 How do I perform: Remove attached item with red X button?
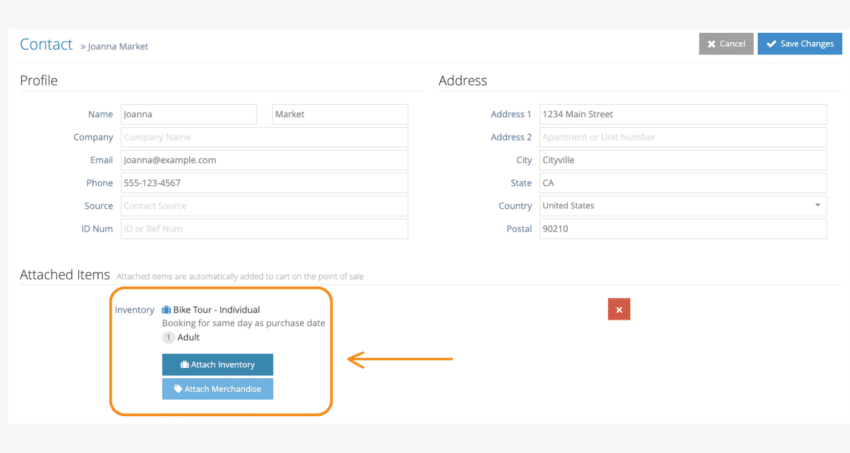tap(619, 309)
